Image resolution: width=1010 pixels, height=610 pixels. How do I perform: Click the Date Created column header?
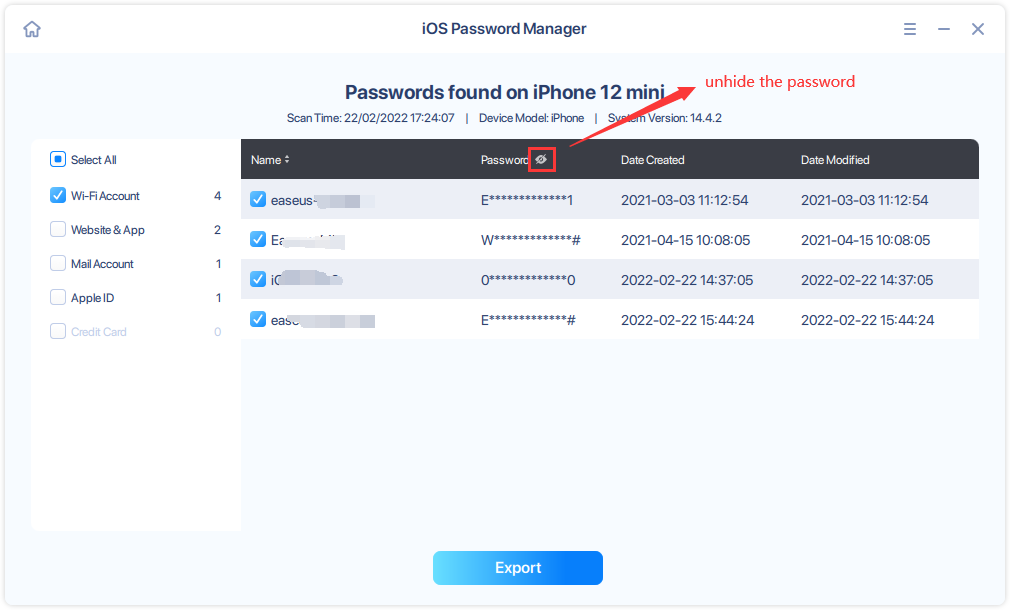pos(652,160)
